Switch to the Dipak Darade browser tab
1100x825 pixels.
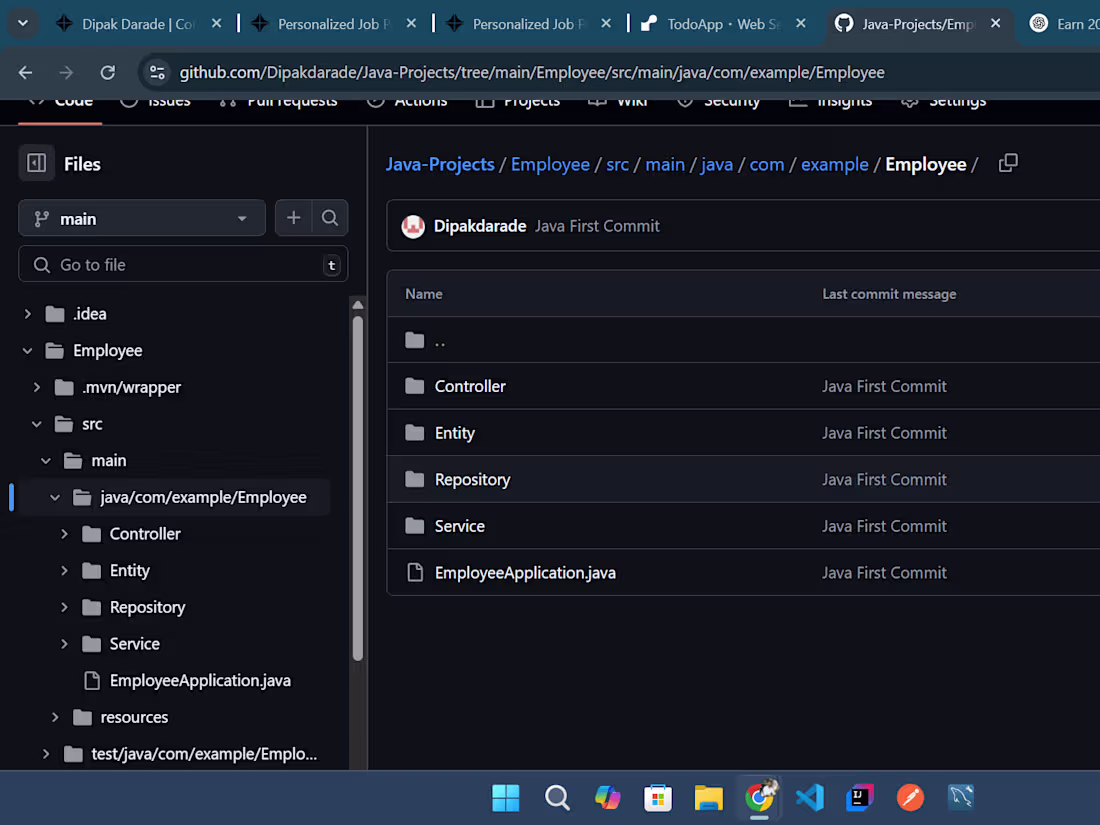tap(139, 23)
